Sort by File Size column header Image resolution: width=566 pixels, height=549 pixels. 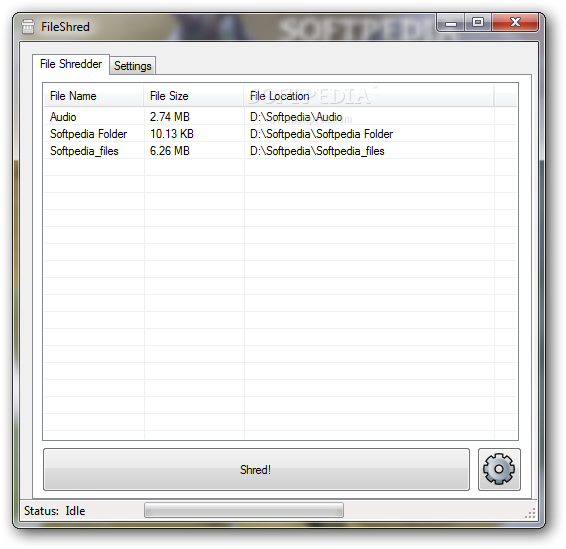coord(194,96)
